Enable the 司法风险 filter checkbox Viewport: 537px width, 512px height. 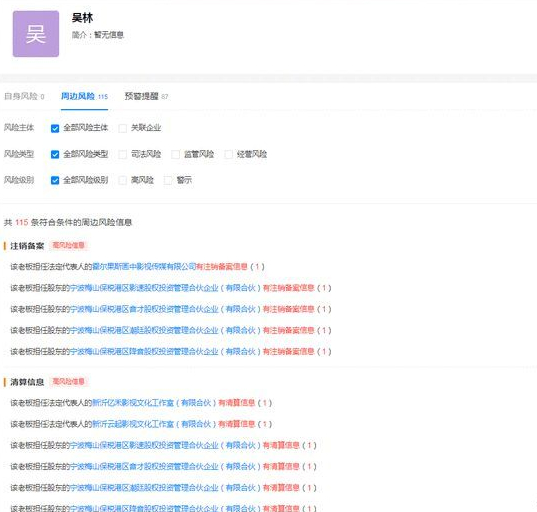tap(122, 154)
